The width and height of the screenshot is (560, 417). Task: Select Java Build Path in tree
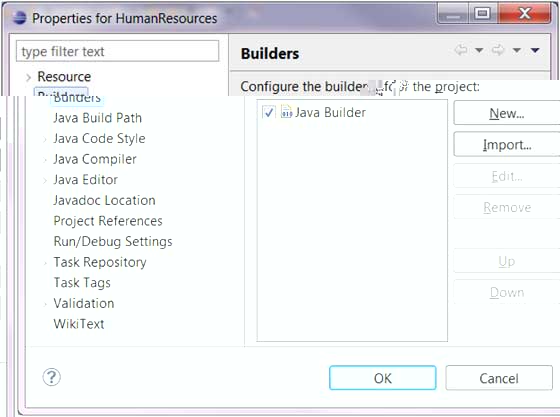[98, 118]
